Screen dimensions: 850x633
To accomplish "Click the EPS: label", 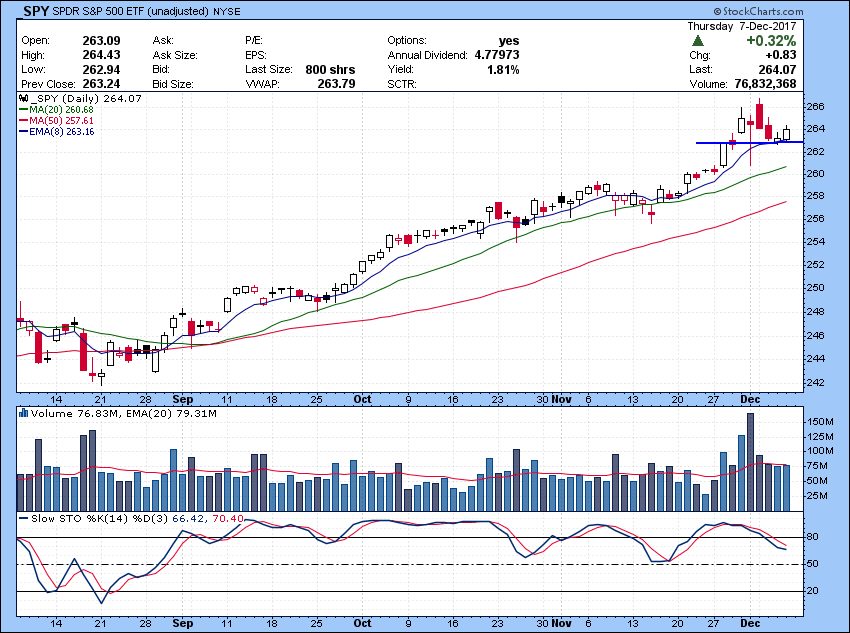I will point(255,55).
